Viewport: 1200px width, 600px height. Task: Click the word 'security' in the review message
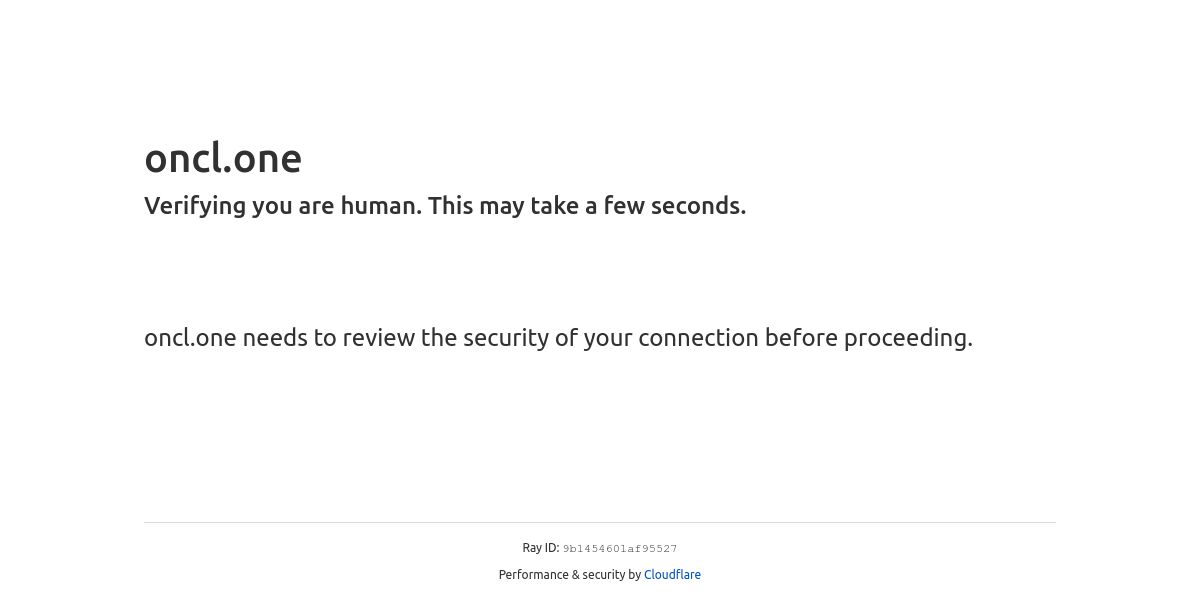pyautogui.click(x=502, y=338)
